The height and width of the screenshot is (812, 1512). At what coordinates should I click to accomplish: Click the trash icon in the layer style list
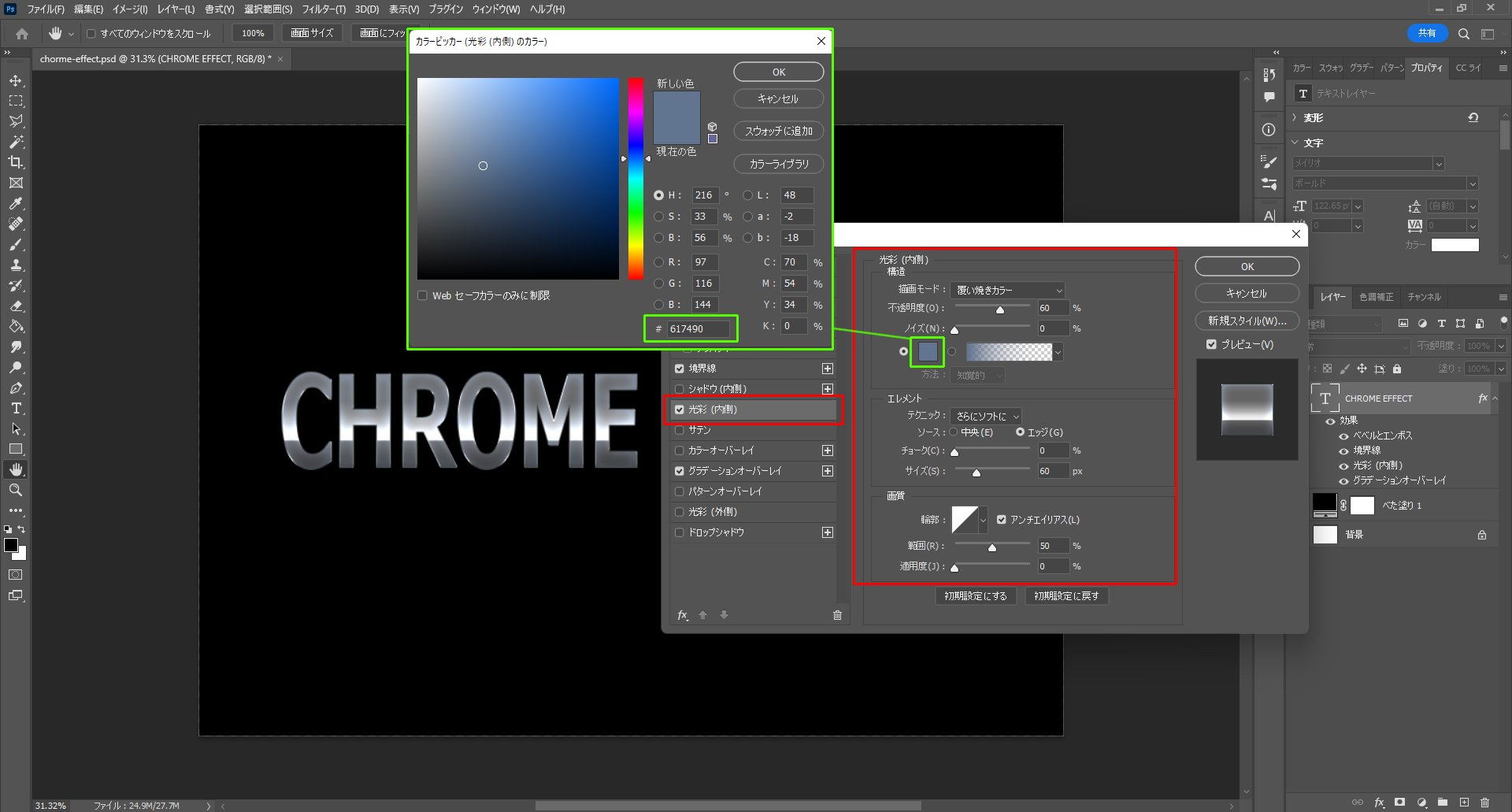[837, 615]
